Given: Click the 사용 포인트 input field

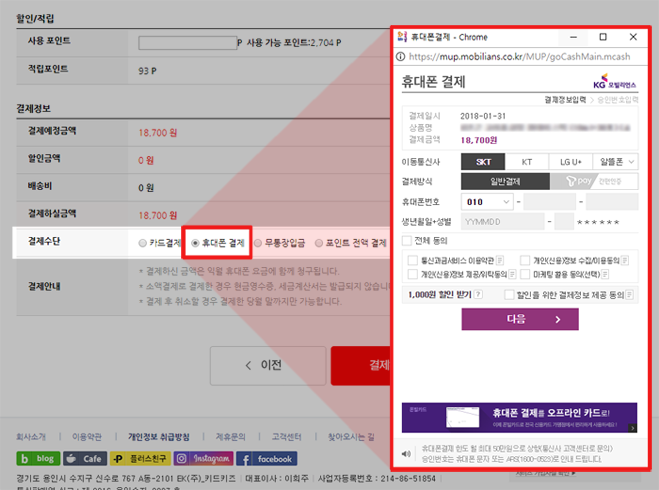Looking at the screenshot, I should pyautogui.click(x=187, y=43).
